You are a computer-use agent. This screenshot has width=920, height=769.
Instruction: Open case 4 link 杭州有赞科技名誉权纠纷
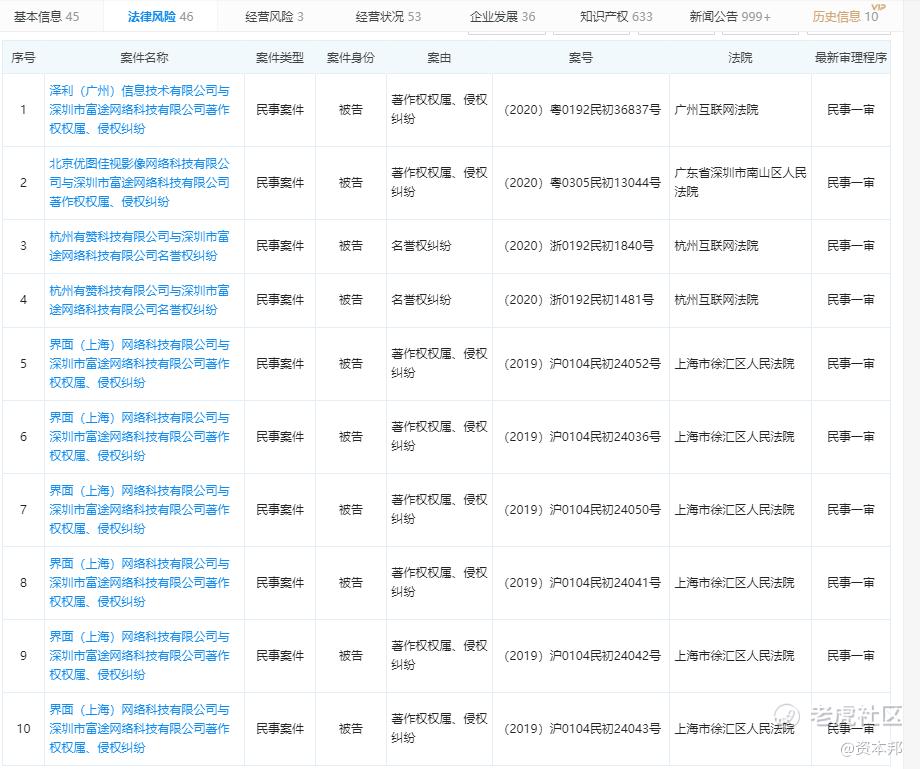[x=139, y=300]
